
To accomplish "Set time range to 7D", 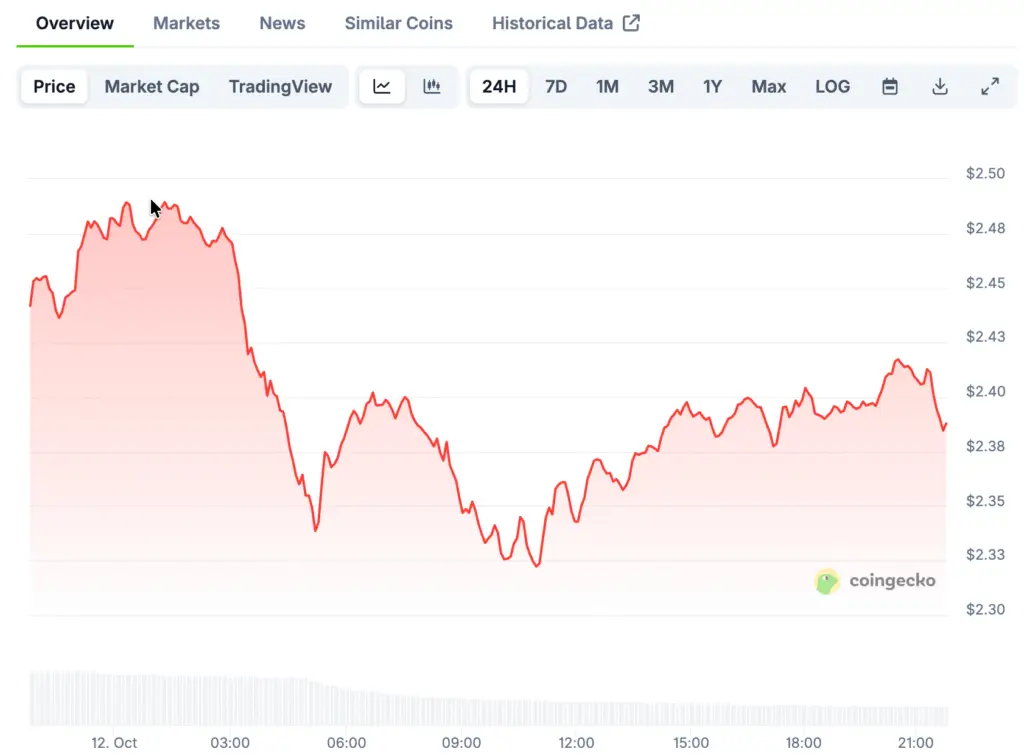I will pos(556,87).
